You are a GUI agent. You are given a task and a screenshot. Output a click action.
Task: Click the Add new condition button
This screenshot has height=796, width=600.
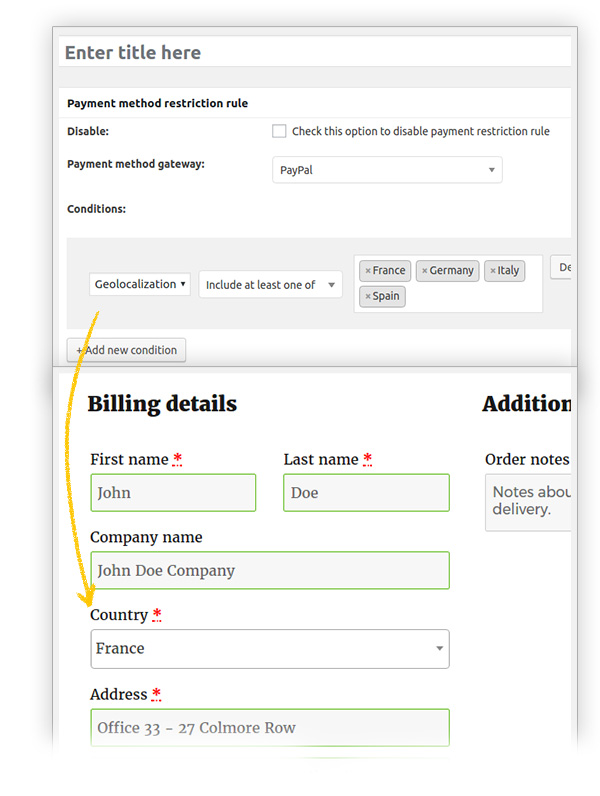point(126,350)
